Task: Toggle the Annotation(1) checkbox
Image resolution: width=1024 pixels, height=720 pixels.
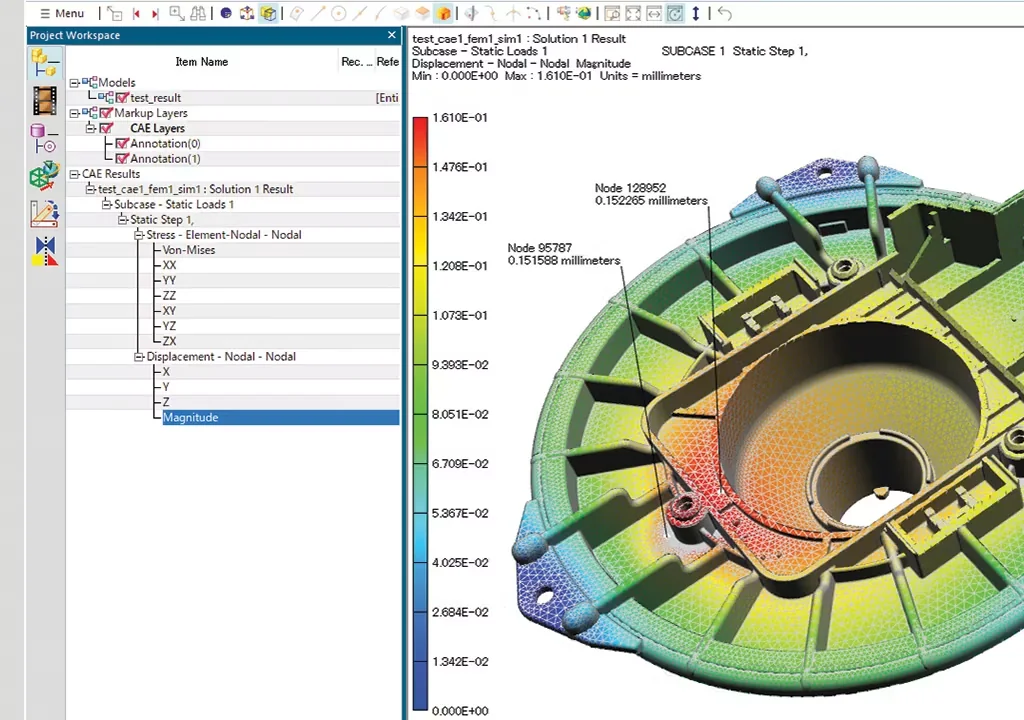Action: tap(121, 158)
